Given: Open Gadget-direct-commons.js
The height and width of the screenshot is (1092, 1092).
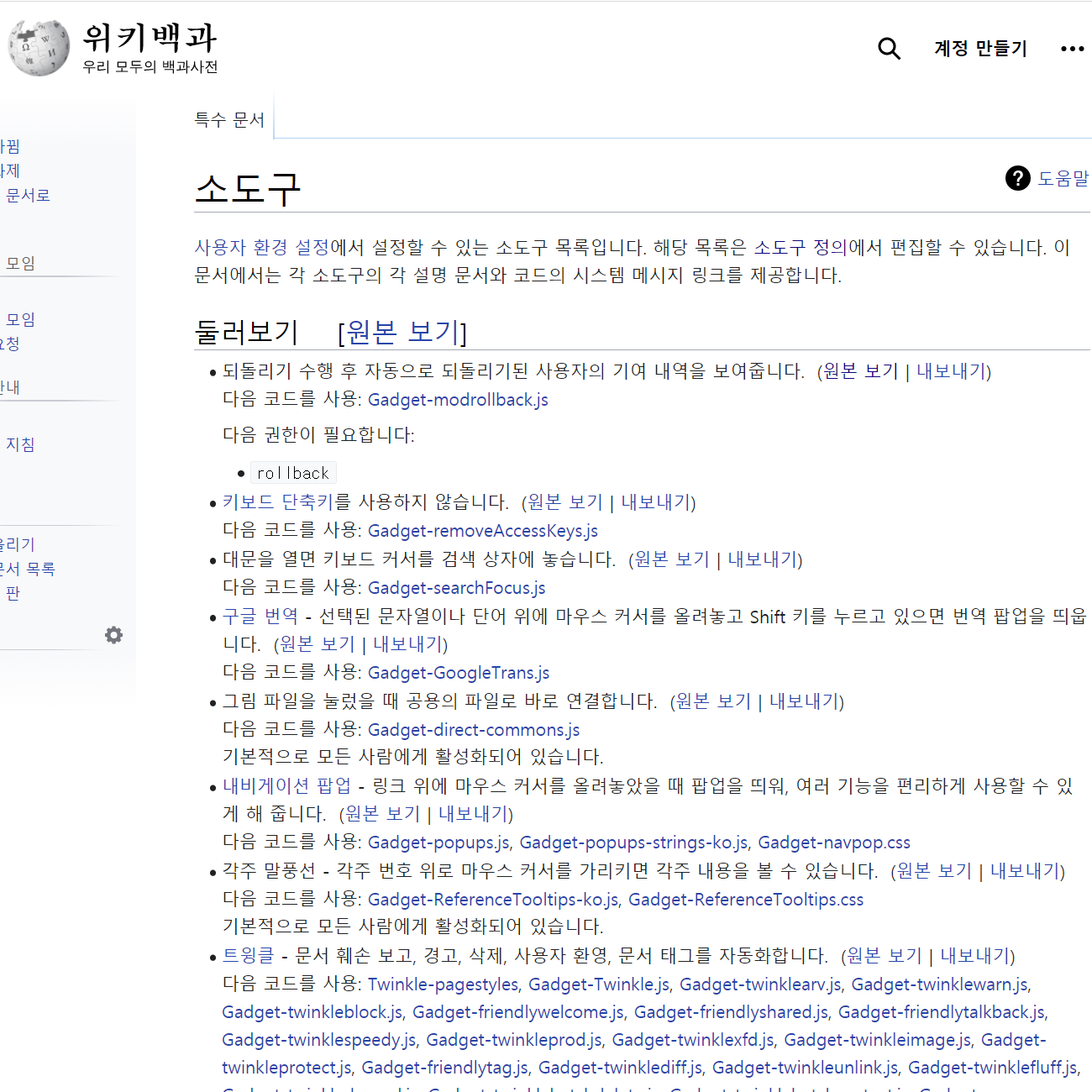Looking at the screenshot, I should [474, 730].
